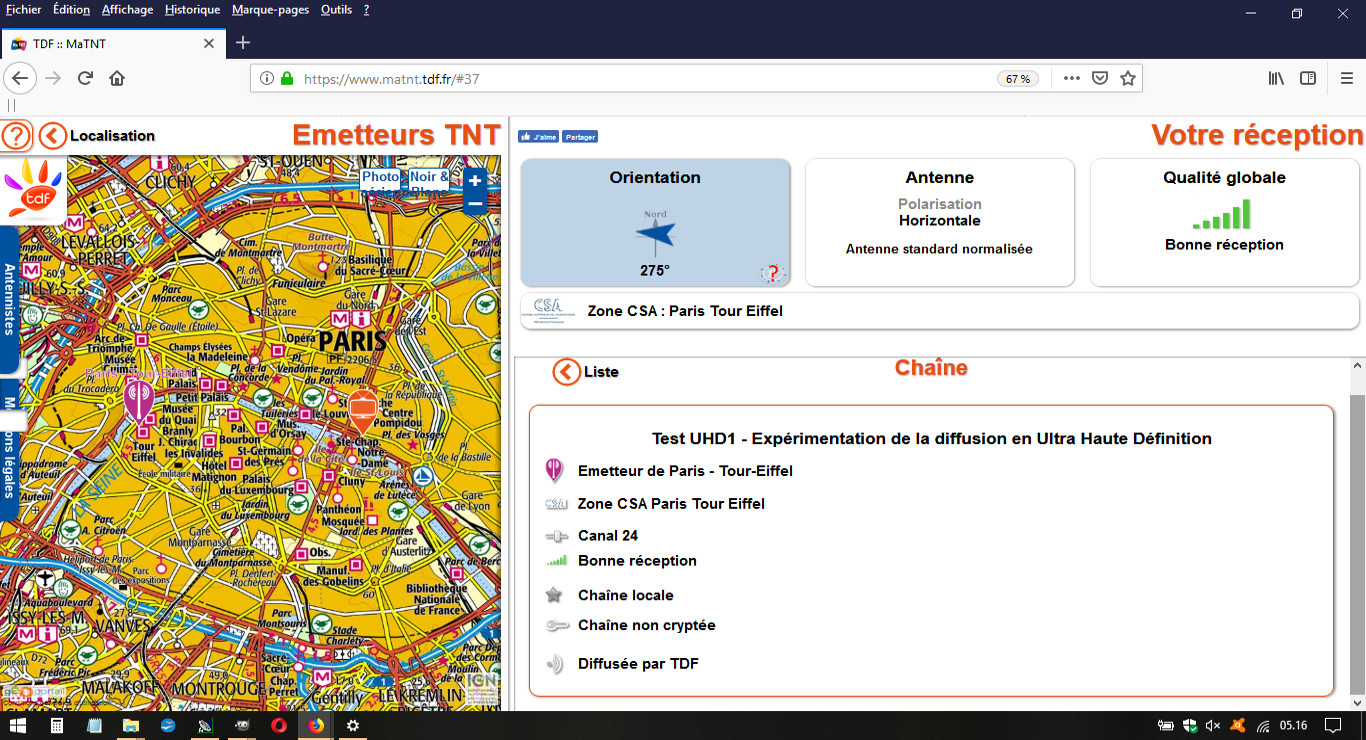Open a new browser tab

point(242,43)
